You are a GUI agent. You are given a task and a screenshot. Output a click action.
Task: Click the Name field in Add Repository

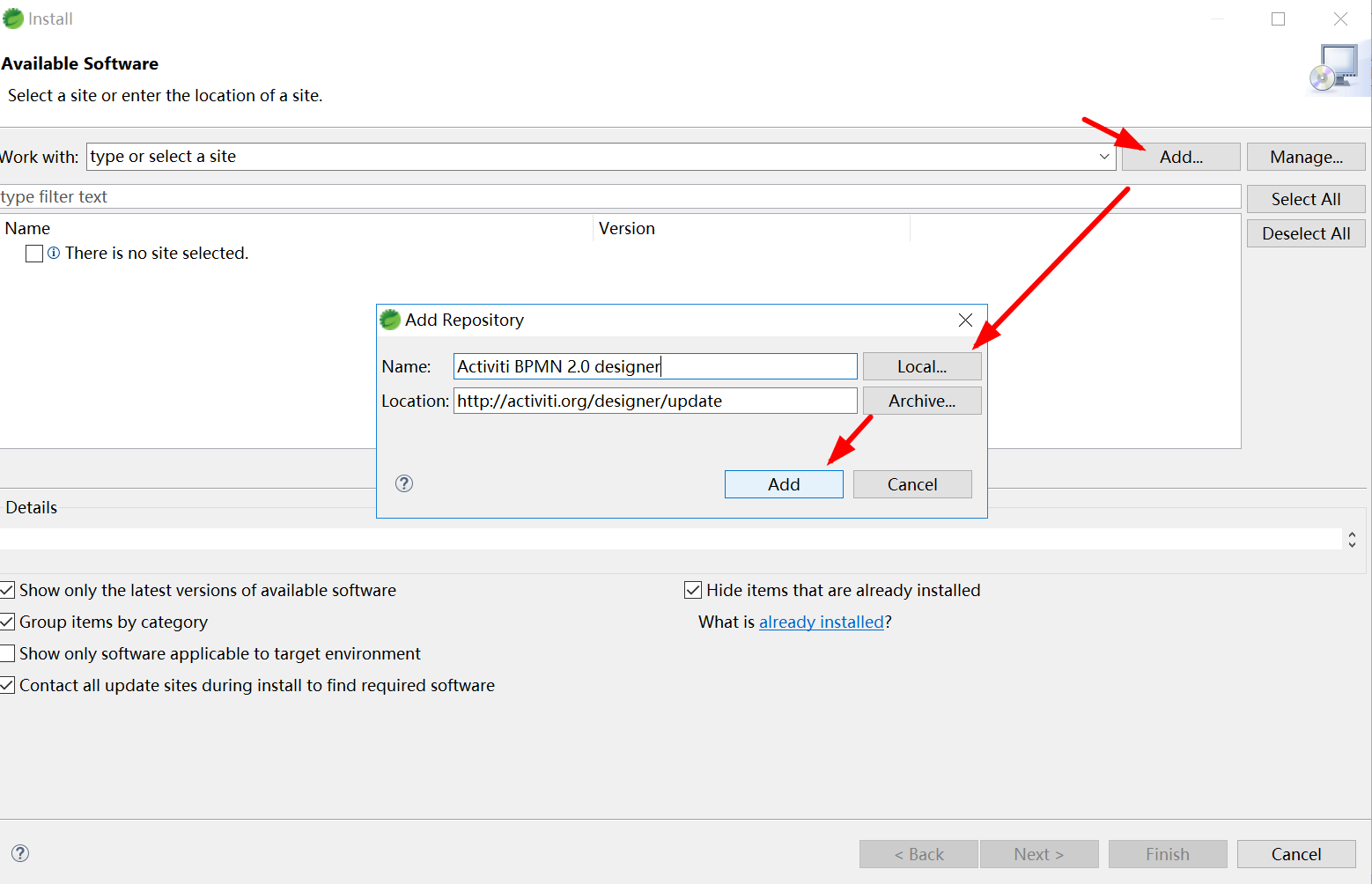click(x=655, y=366)
